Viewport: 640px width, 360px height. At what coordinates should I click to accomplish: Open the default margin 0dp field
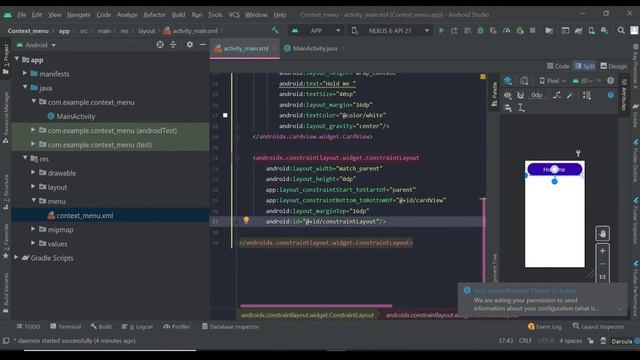pyautogui.click(x=537, y=95)
